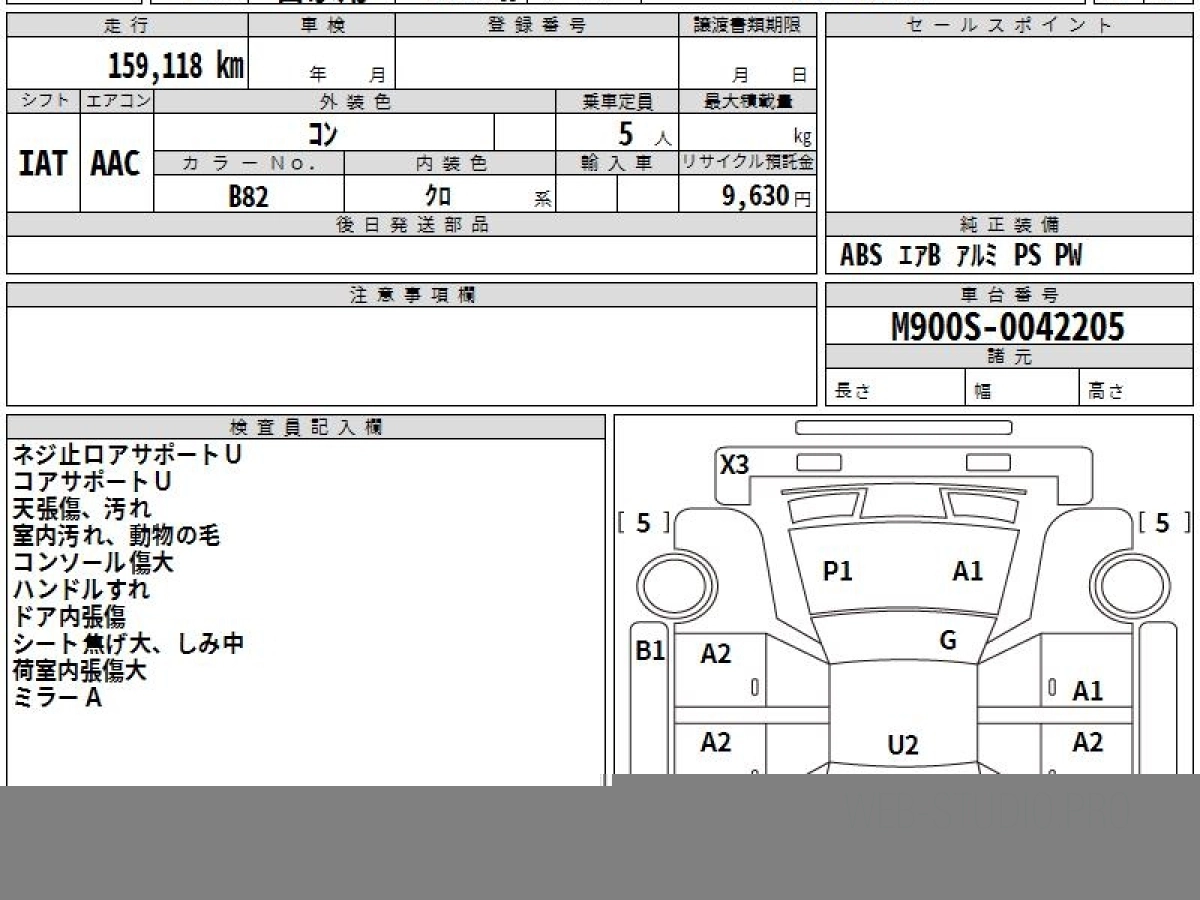The image size is (1200, 900).
Task: Click the 輸入車 header
Action: point(617,164)
